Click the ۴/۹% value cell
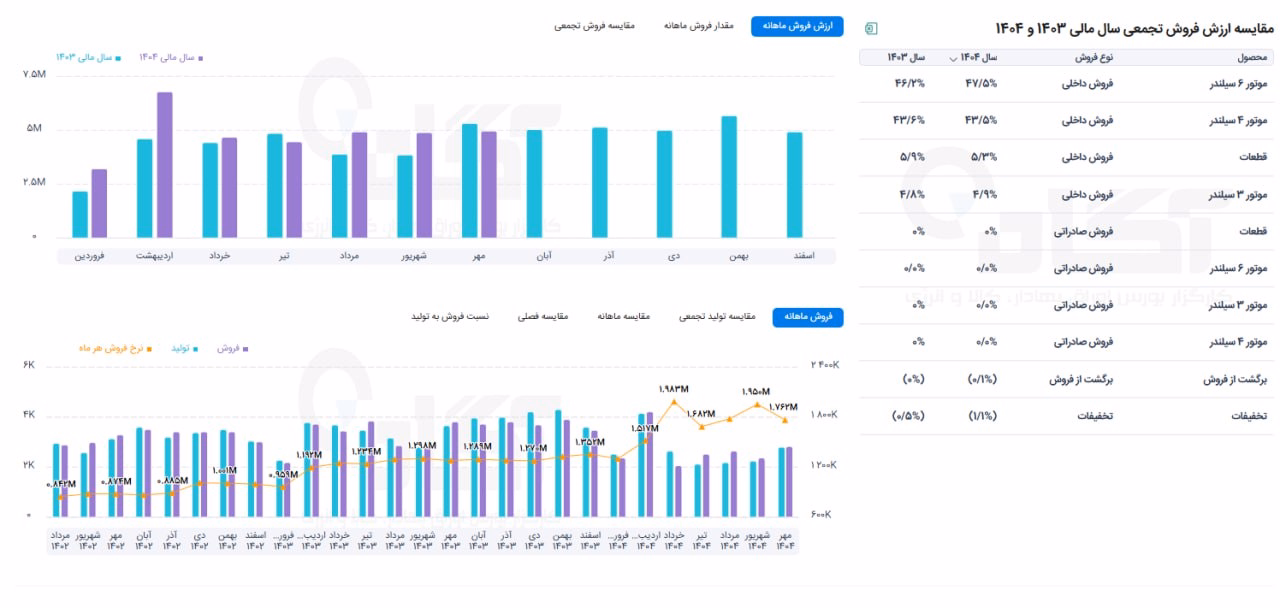The width and height of the screenshot is (1280, 608). (x=984, y=194)
